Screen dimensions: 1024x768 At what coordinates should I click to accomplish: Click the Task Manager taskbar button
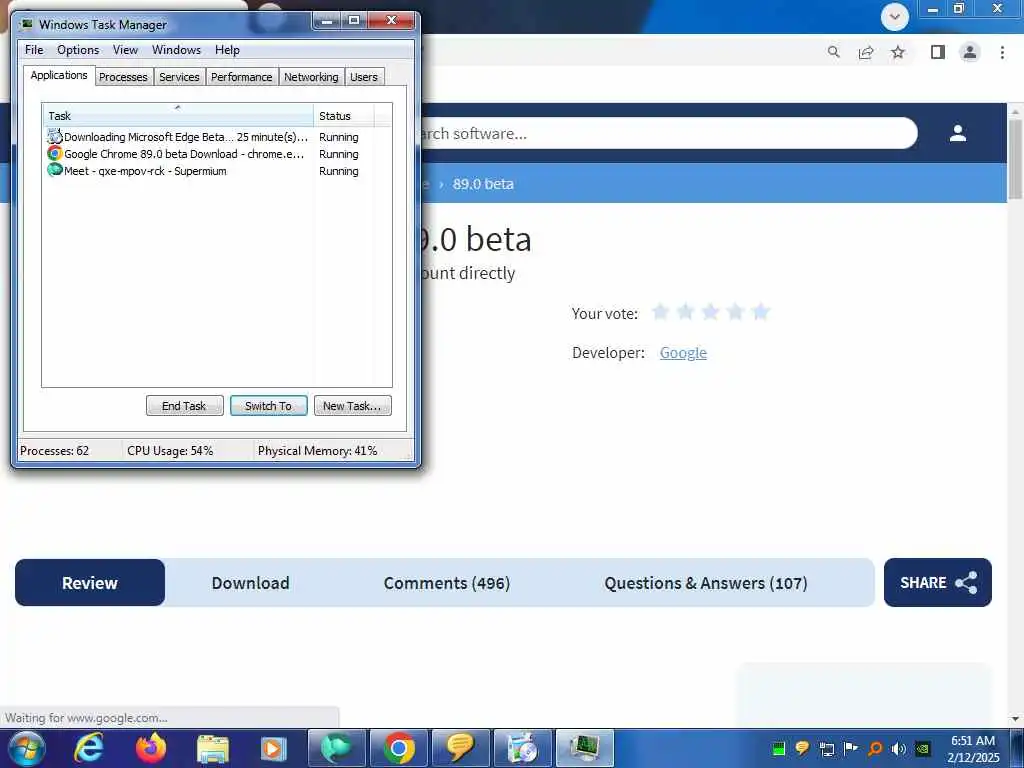(584, 748)
